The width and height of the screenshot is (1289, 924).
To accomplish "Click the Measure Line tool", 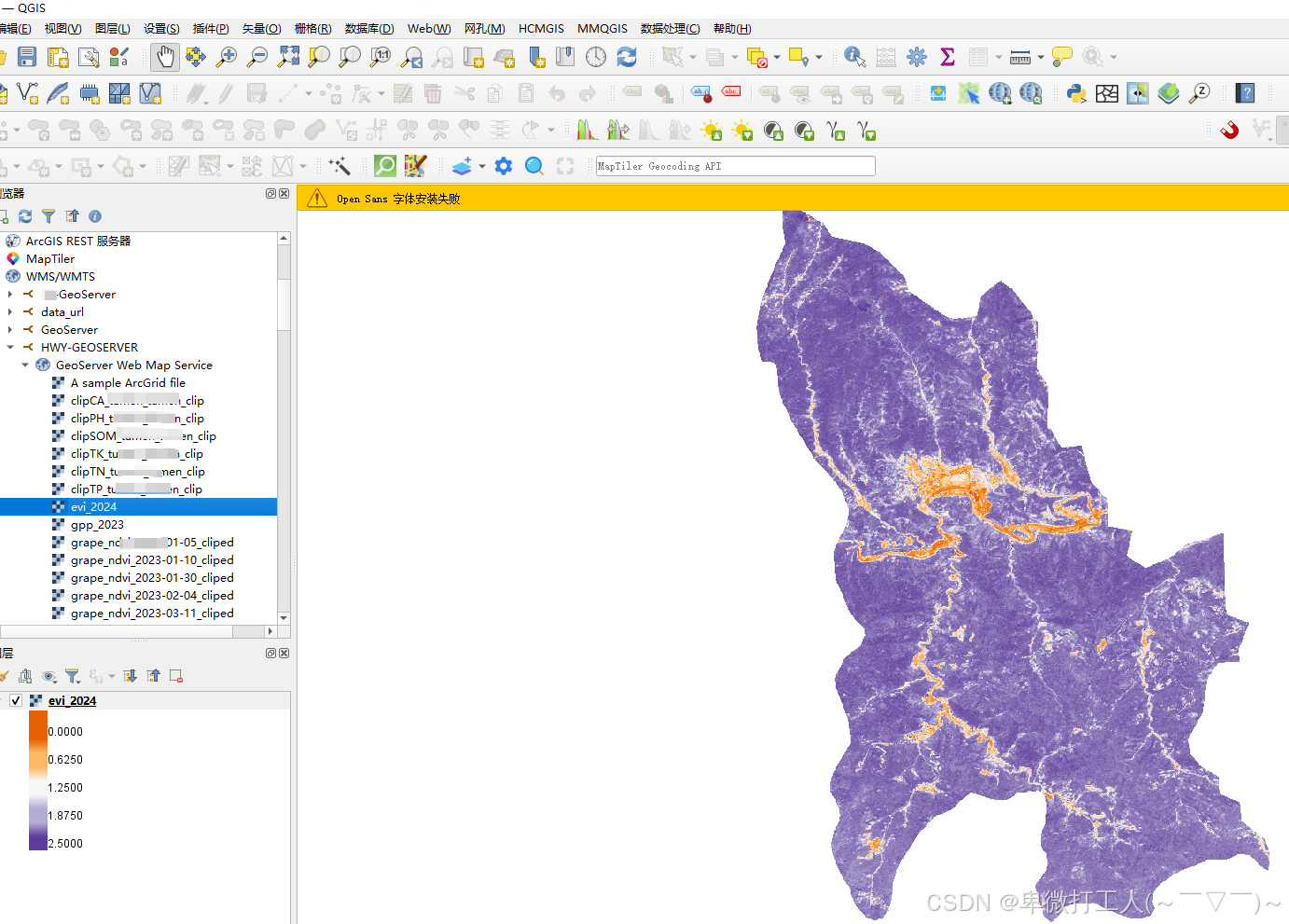I will [1019, 57].
